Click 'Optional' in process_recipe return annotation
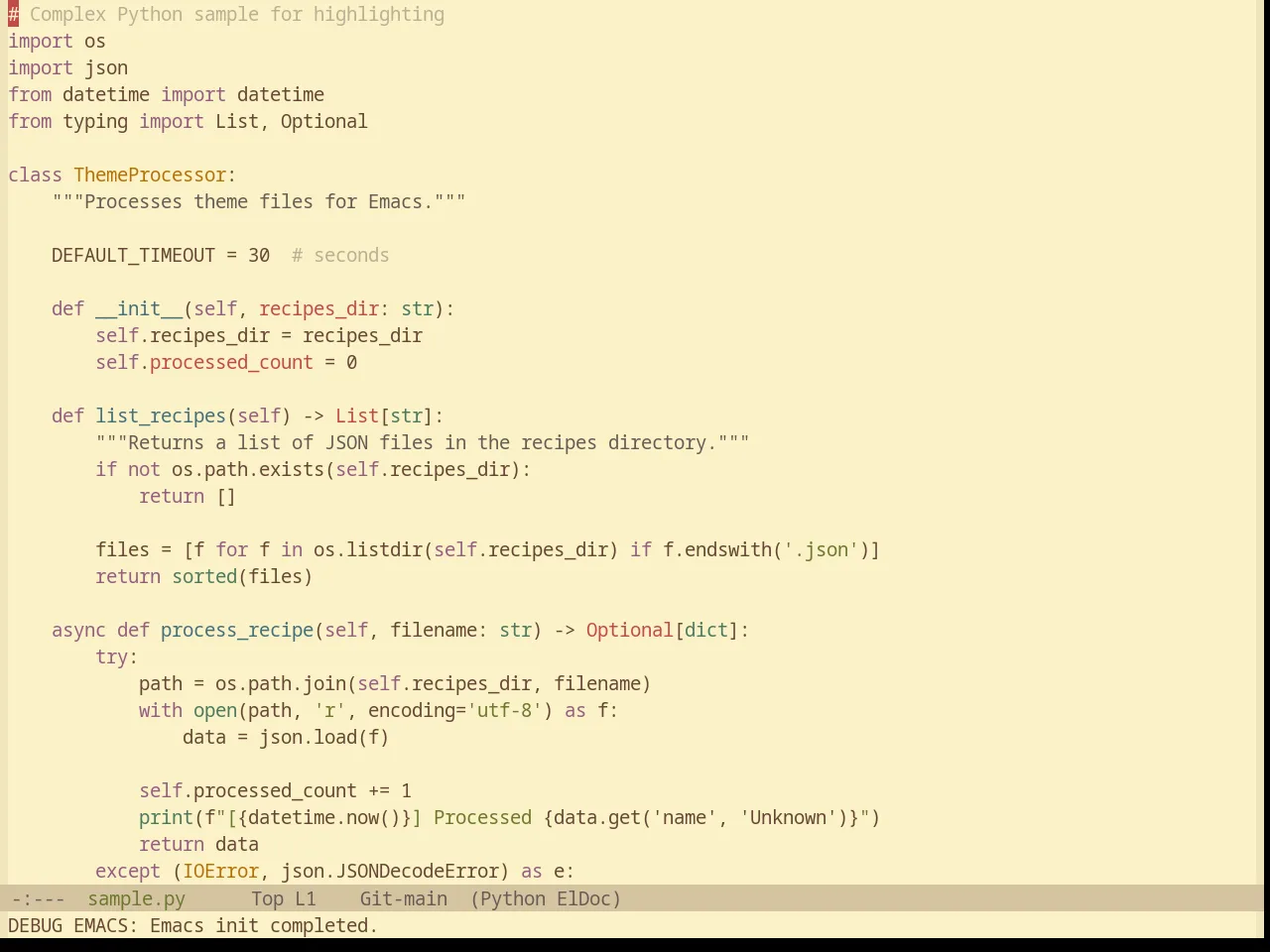1270x952 pixels. coord(630,630)
